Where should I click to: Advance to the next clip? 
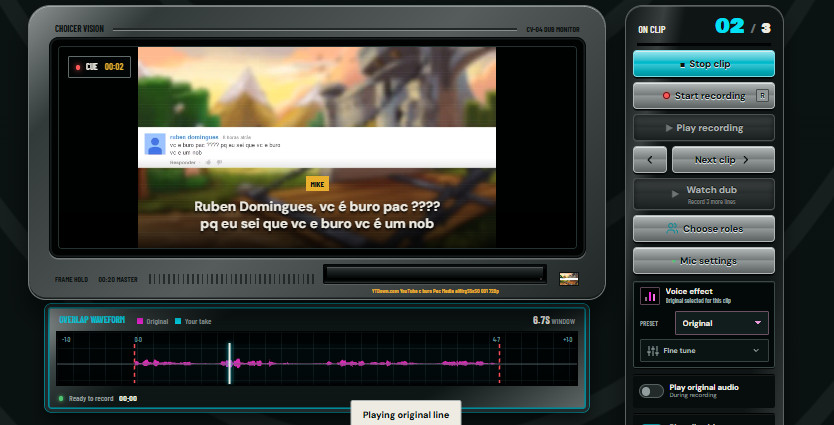click(723, 160)
